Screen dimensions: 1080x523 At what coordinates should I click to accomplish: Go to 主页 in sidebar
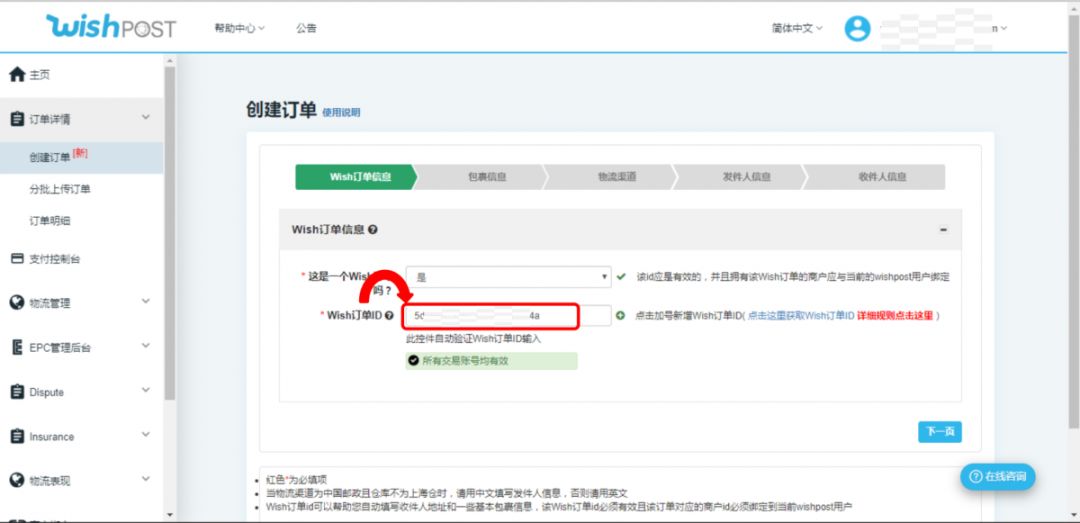tap(39, 75)
